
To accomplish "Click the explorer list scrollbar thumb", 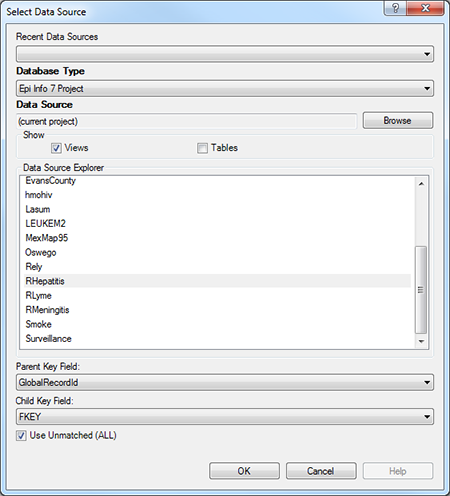I will (x=421, y=290).
